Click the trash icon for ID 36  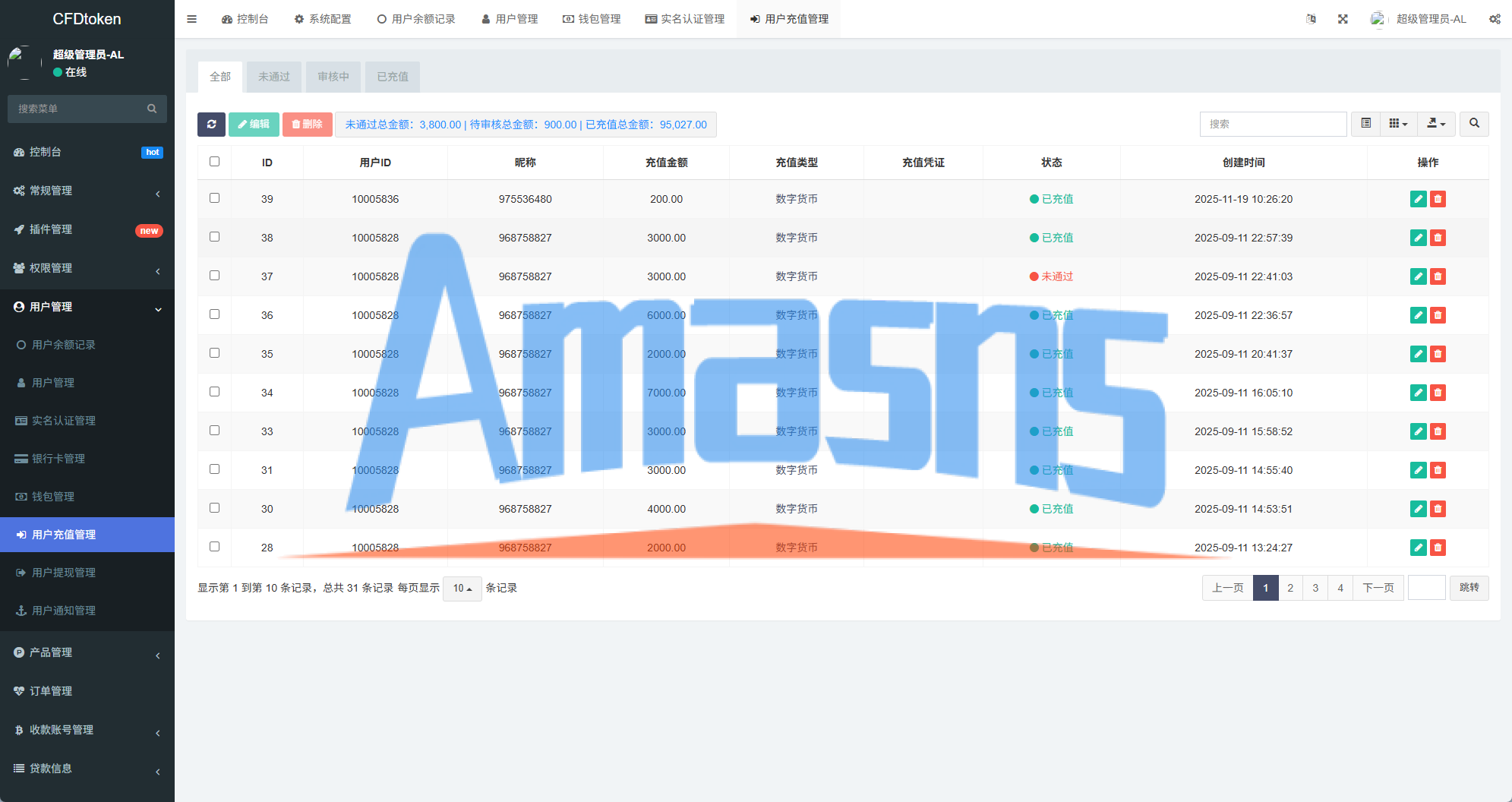1438,315
